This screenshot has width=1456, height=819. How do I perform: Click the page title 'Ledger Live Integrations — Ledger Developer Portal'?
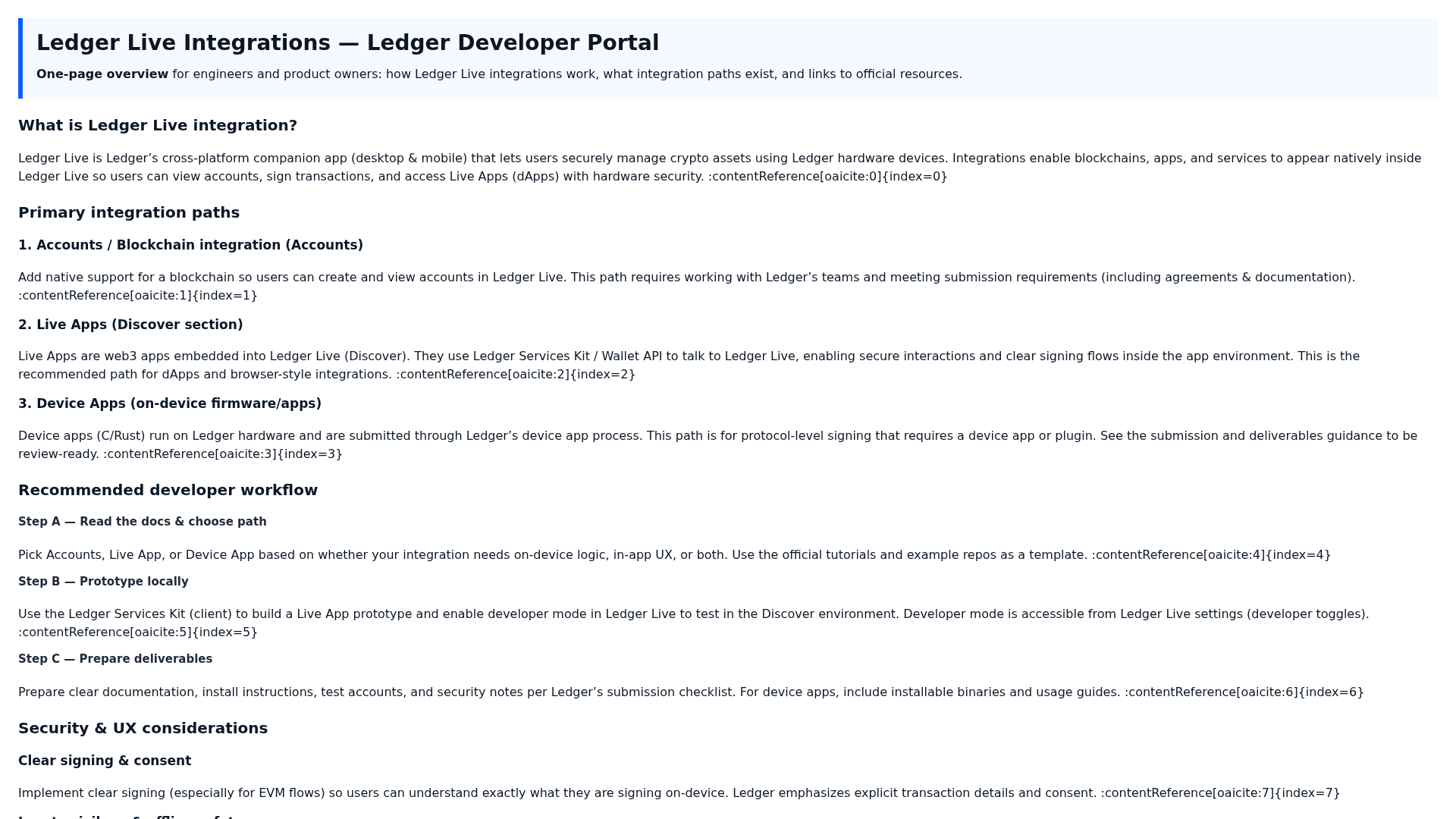(x=347, y=43)
